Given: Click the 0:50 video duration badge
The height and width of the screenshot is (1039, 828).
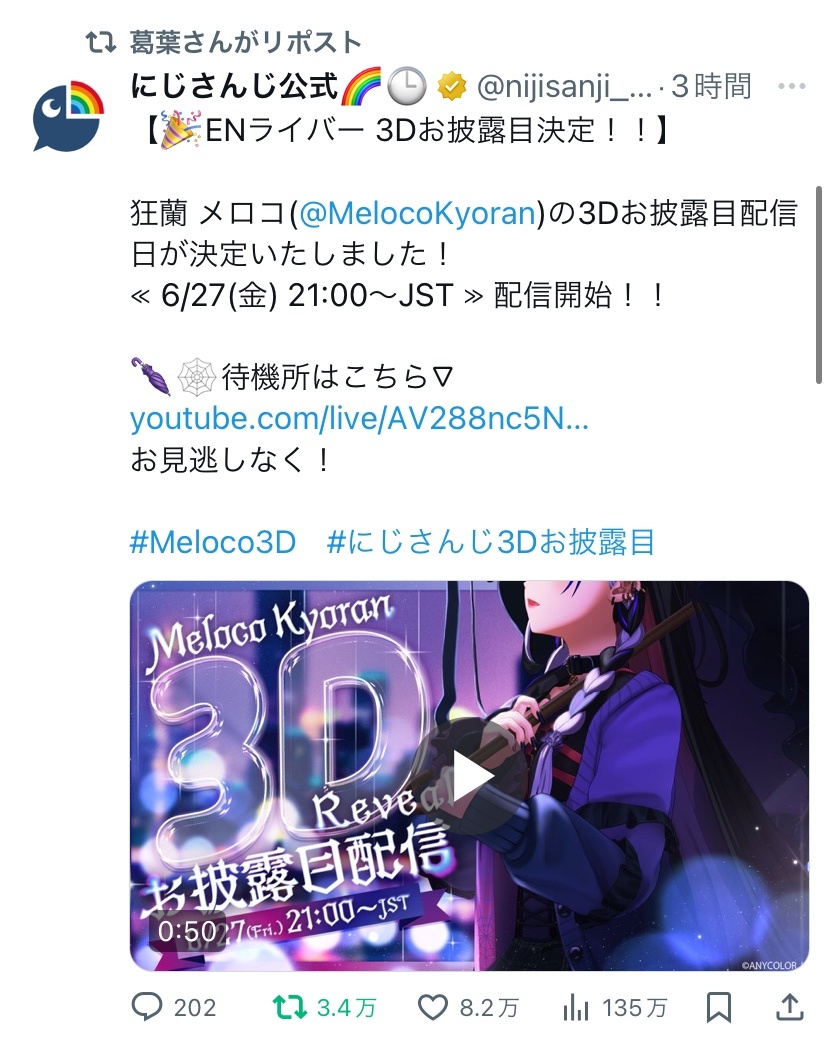Looking at the screenshot, I should point(188,931).
